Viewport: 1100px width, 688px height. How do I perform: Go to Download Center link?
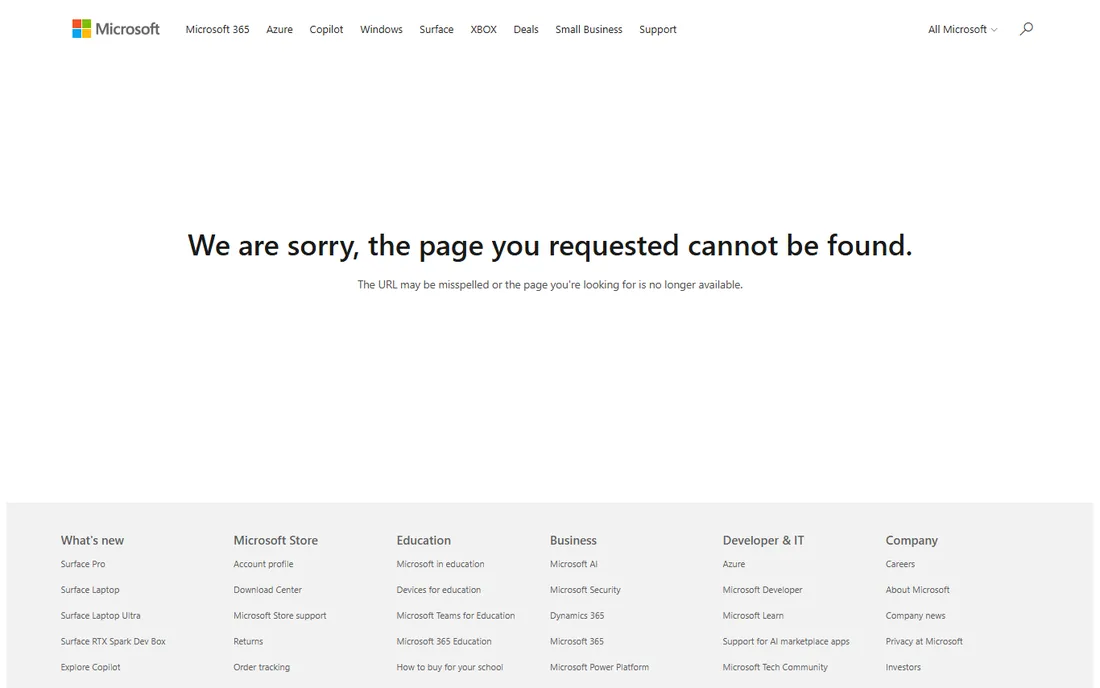click(x=267, y=590)
